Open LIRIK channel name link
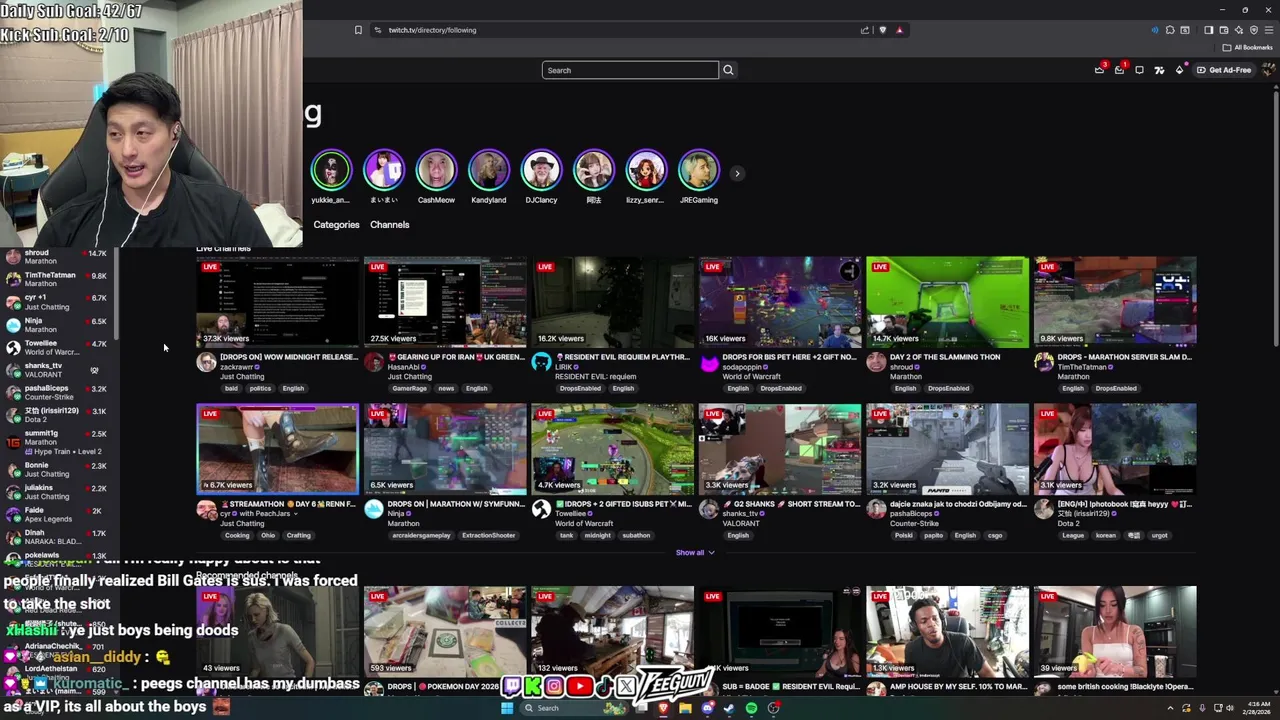The height and width of the screenshot is (720, 1280). (x=565, y=367)
